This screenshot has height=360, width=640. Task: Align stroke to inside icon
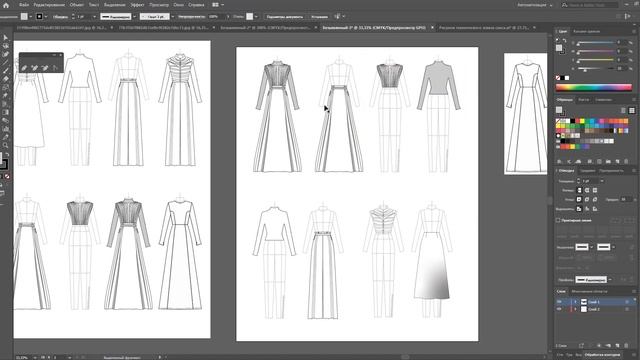[x=587, y=209]
